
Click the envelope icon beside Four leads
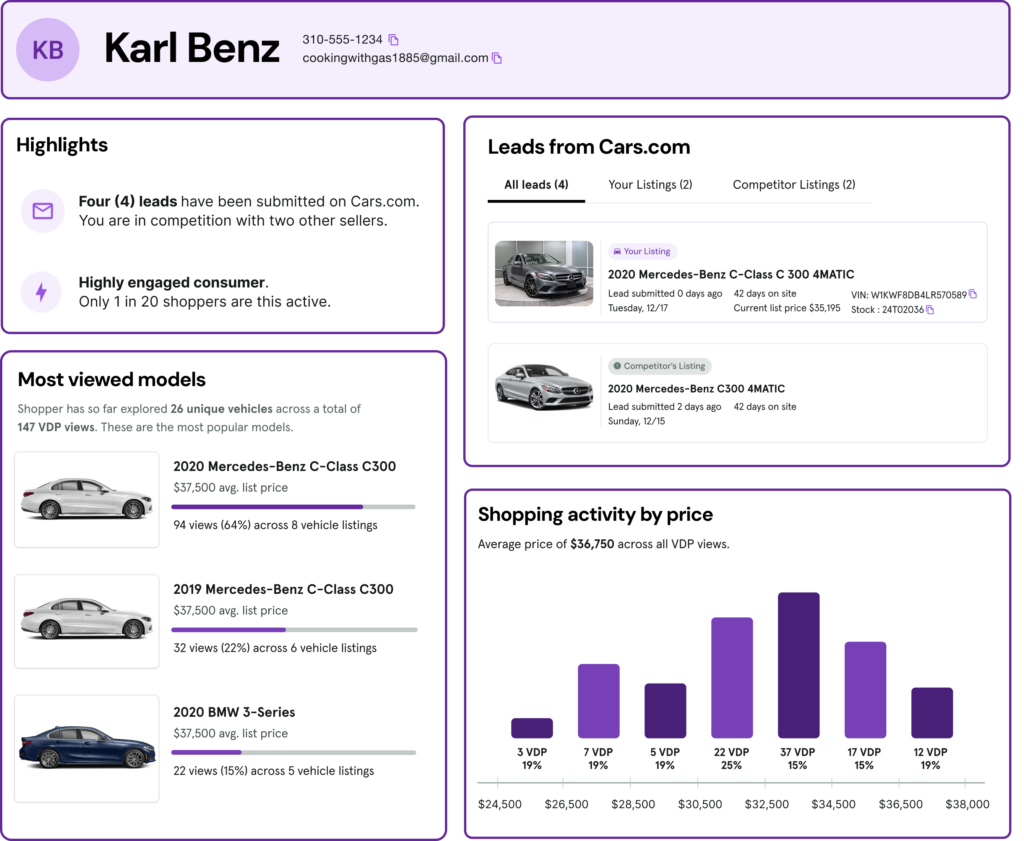[43, 211]
